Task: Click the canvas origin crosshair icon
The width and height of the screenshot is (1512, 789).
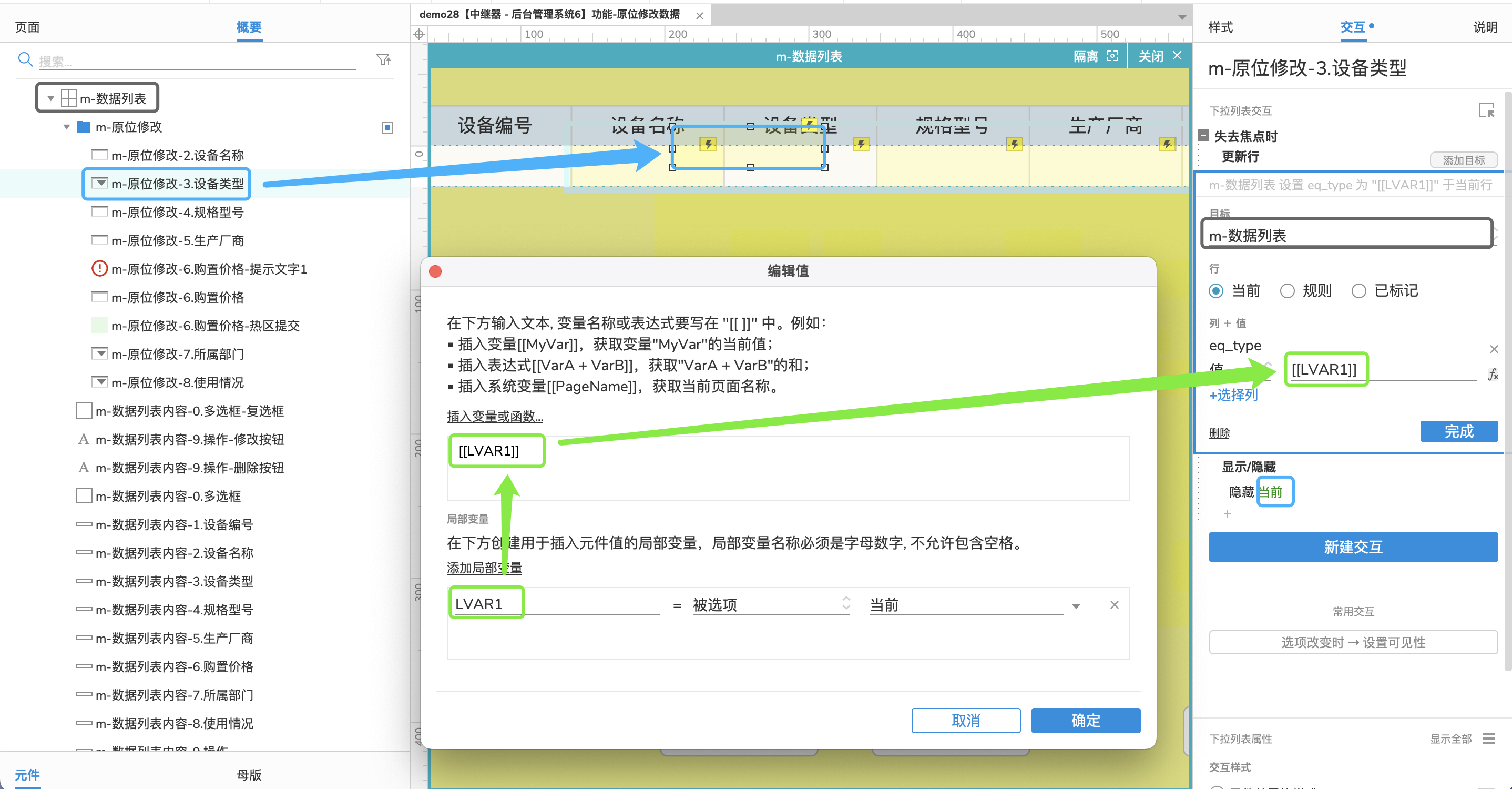Action: 418,34
